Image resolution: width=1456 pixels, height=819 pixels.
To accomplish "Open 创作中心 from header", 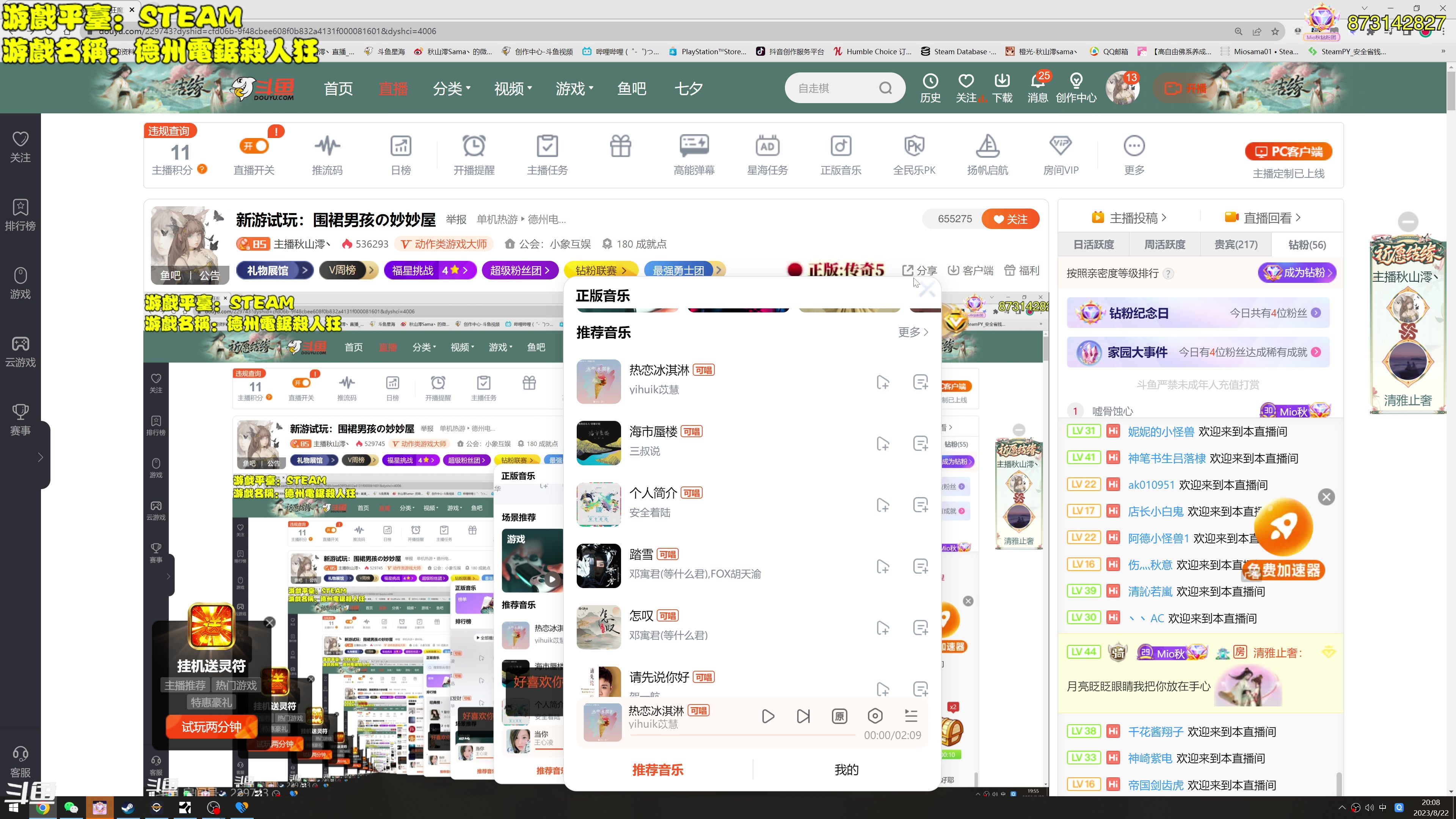I will click(x=1076, y=88).
